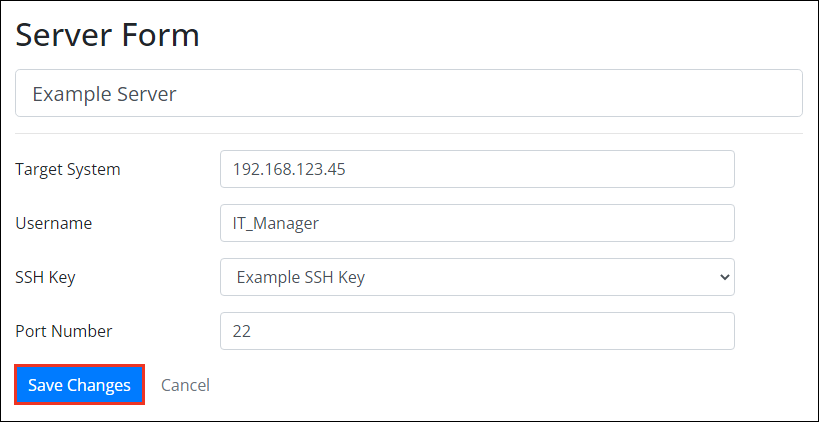Image resolution: width=819 pixels, height=422 pixels.
Task: Click the SSH Key label
Action: click(x=45, y=277)
